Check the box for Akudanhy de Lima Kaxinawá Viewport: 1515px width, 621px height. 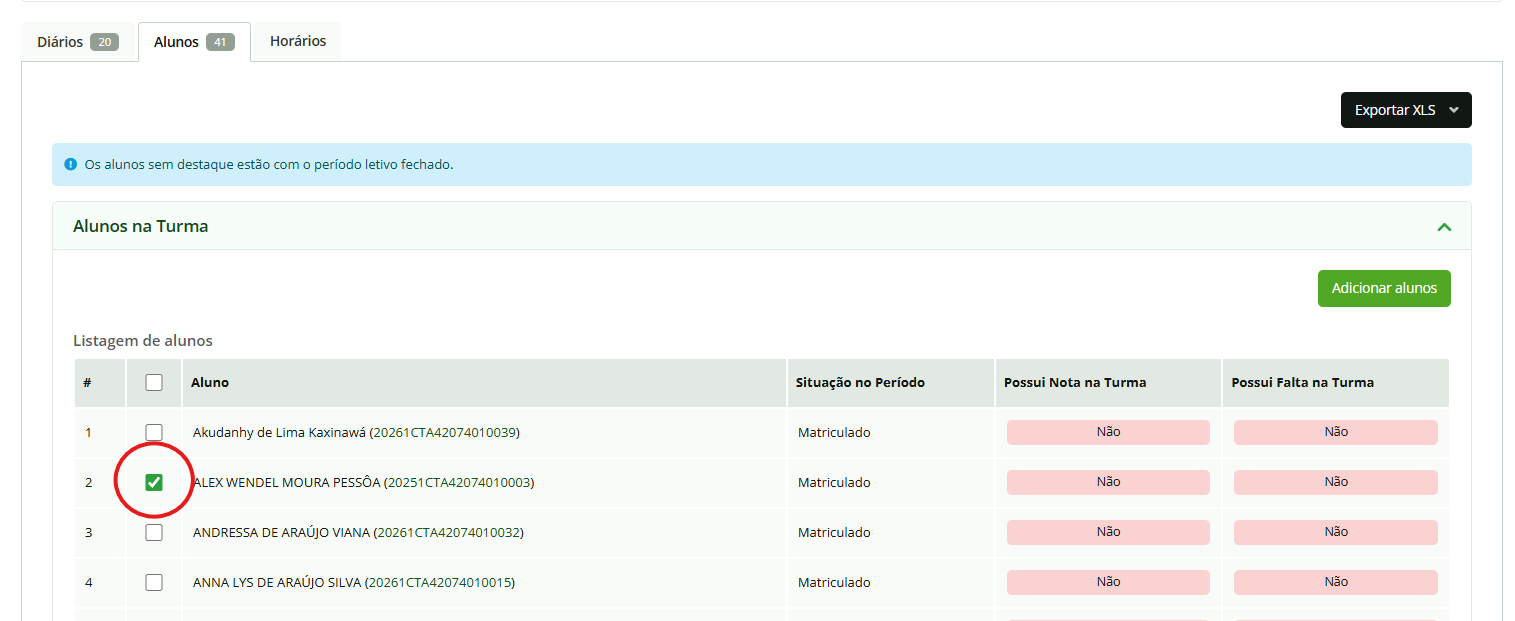[154, 432]
